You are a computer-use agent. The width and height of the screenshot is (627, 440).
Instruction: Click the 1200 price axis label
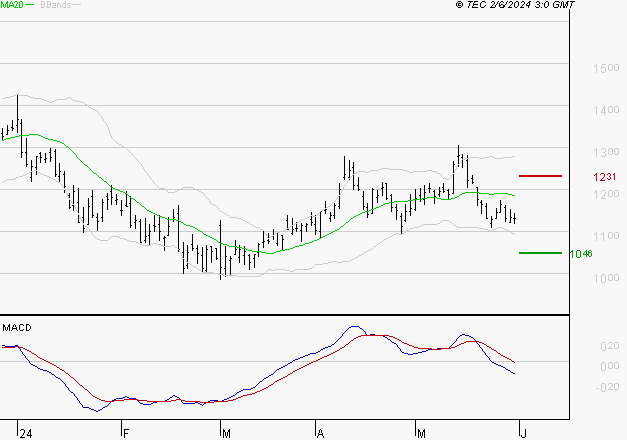point(606,194)
